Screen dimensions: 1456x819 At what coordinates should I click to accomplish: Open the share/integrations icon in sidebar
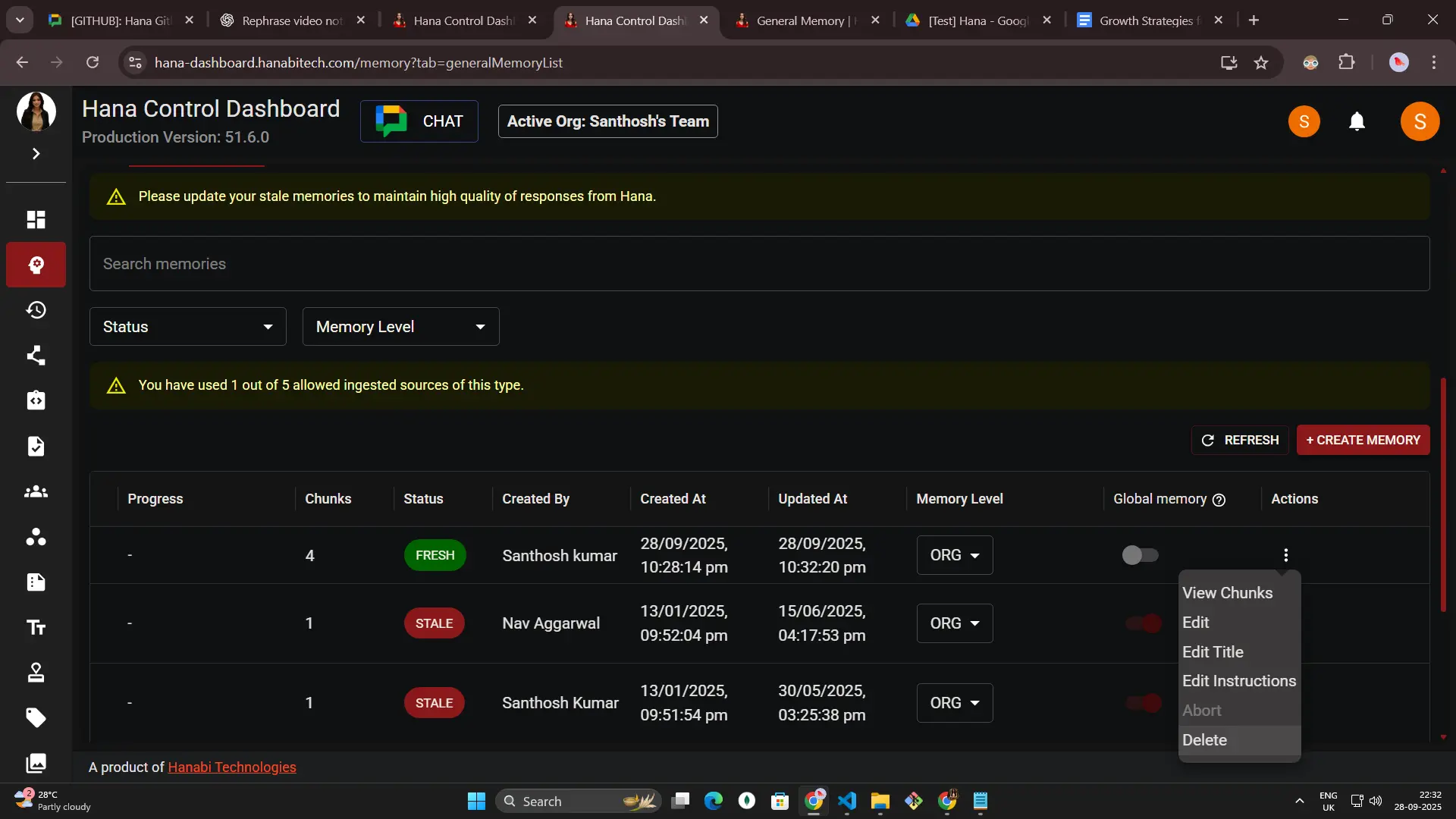[x=36, y=356]
